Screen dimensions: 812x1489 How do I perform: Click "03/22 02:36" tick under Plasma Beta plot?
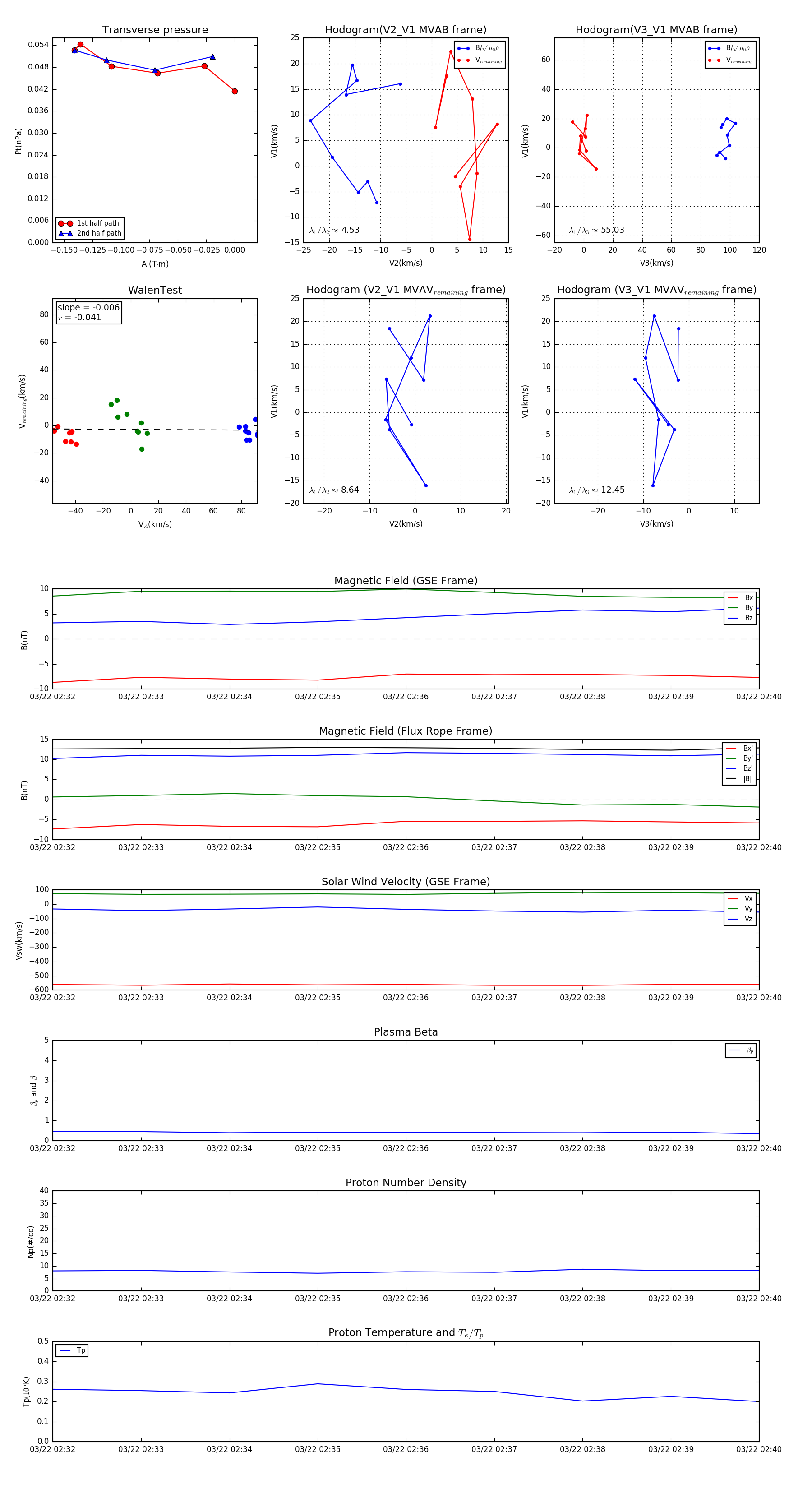click(406, 1148)
